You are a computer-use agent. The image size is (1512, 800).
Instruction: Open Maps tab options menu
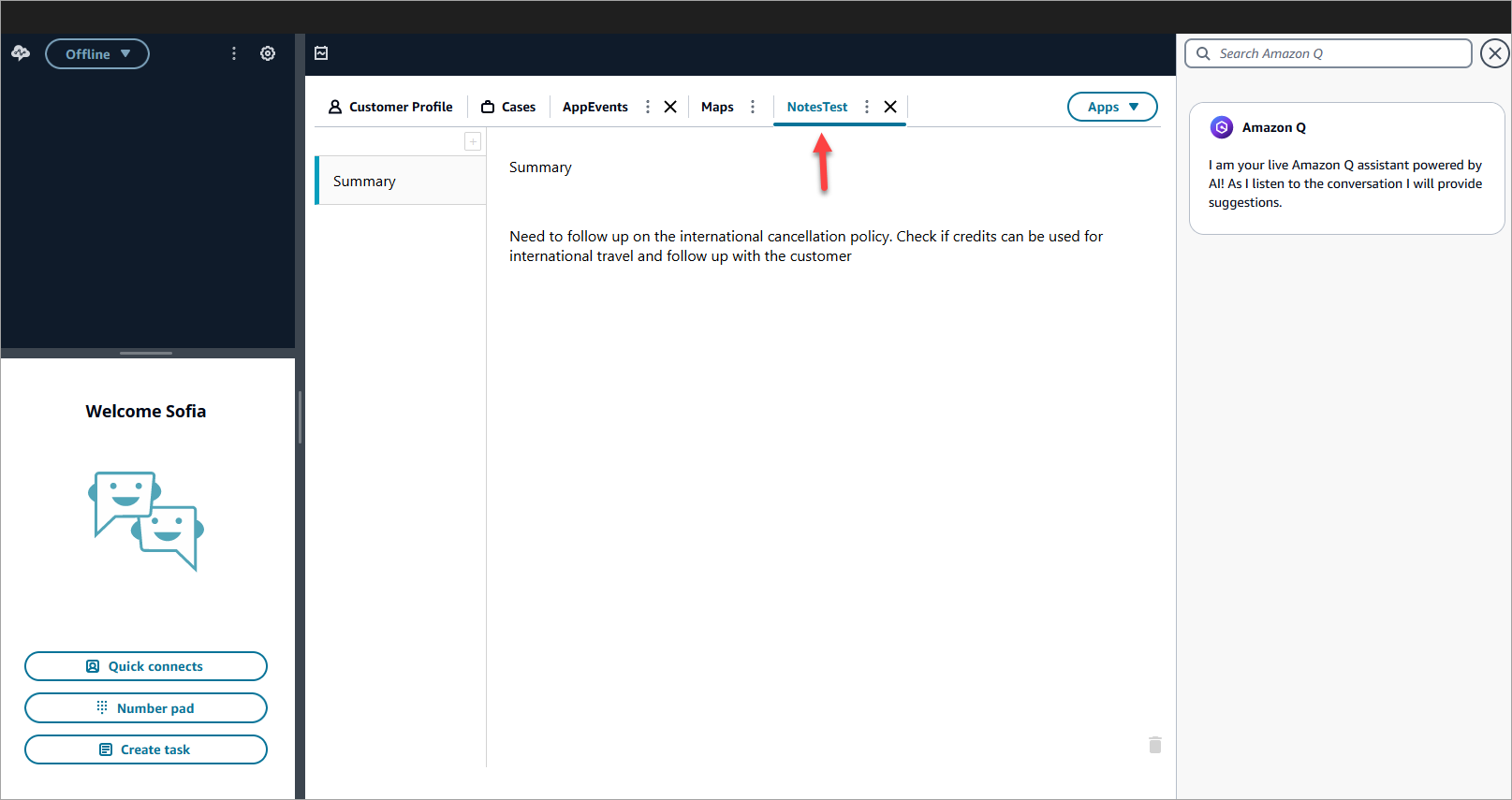753,107
